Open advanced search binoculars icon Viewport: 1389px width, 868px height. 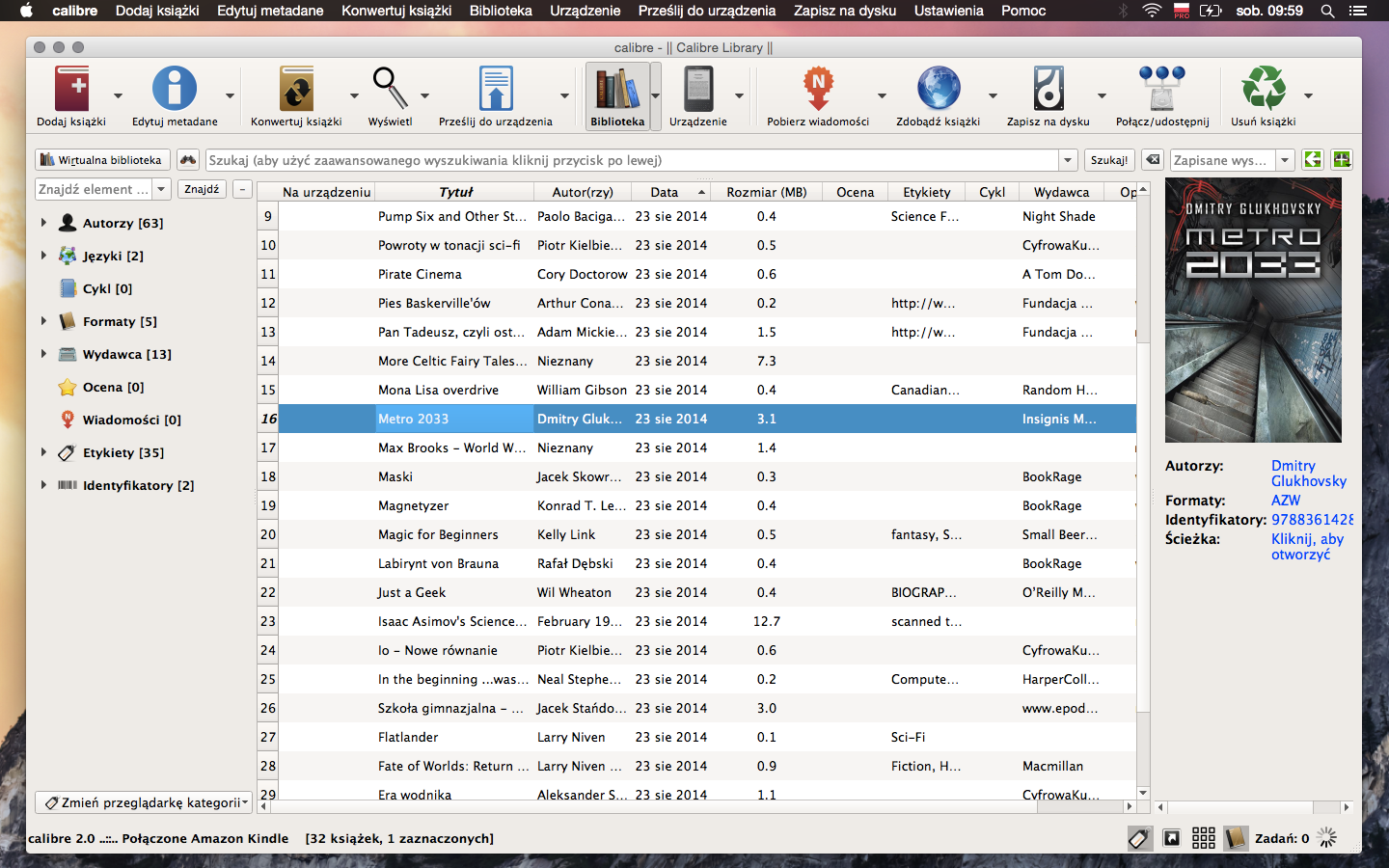point(188,160)
